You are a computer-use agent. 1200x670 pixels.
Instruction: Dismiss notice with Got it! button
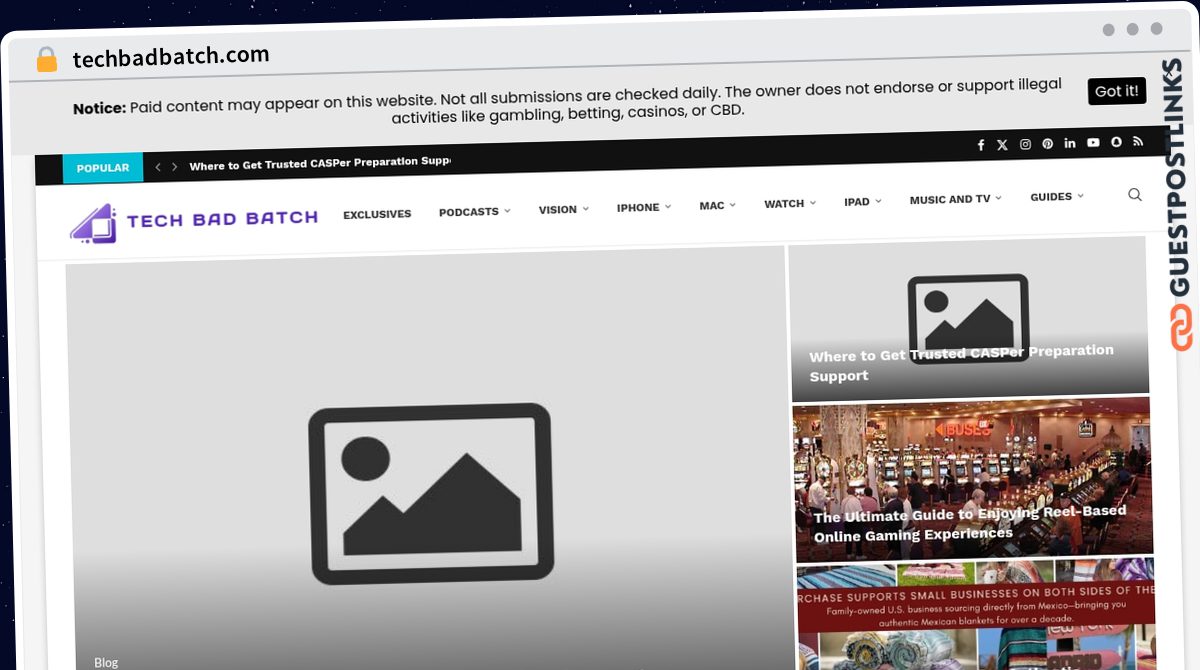pos(1116,91)
